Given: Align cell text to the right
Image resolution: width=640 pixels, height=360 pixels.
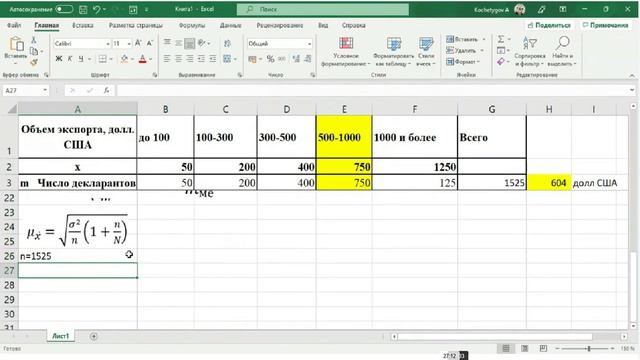Looking at the screenshot, I should click(x=190, y=59).
